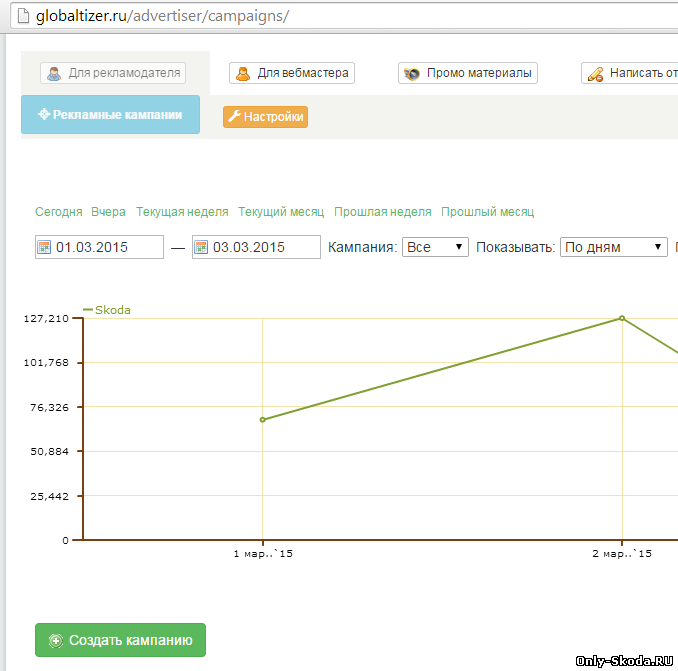Open the Настройки tab
678x671 pixels.
[265, 117]
